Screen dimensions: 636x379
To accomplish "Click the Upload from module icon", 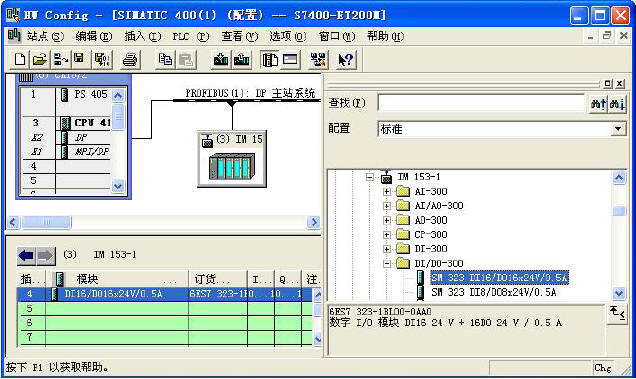I will [241, 60].
